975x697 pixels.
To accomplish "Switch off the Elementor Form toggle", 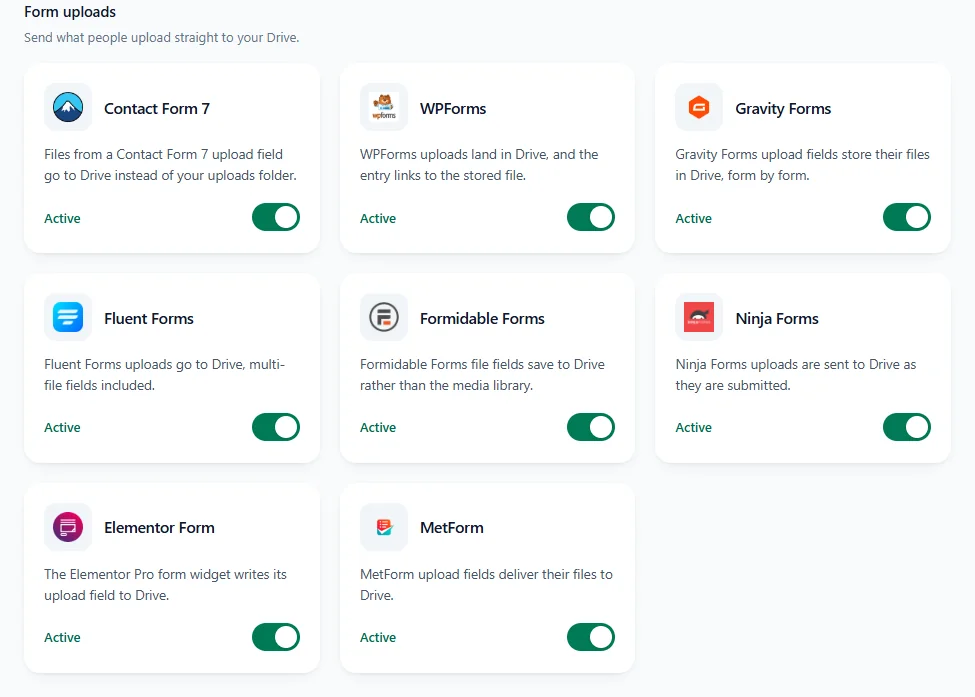I will tap(275, 637).
